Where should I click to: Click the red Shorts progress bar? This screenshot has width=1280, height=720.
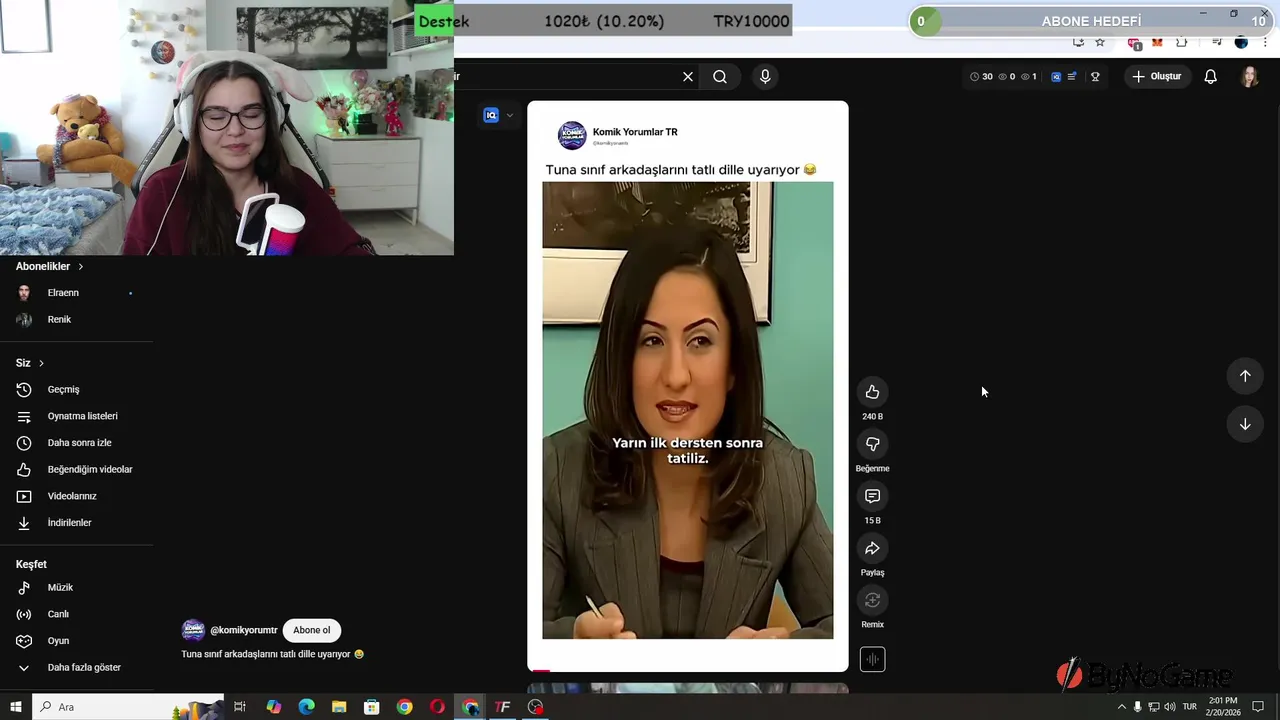click(541, 671)
